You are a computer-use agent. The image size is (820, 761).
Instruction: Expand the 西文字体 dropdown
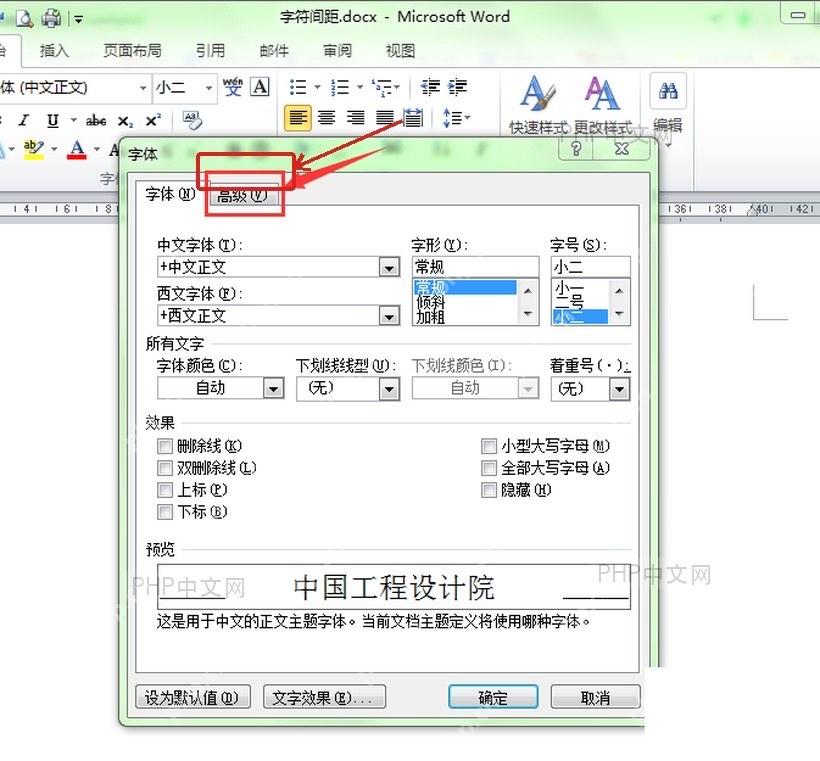click(x=389, y=316)
